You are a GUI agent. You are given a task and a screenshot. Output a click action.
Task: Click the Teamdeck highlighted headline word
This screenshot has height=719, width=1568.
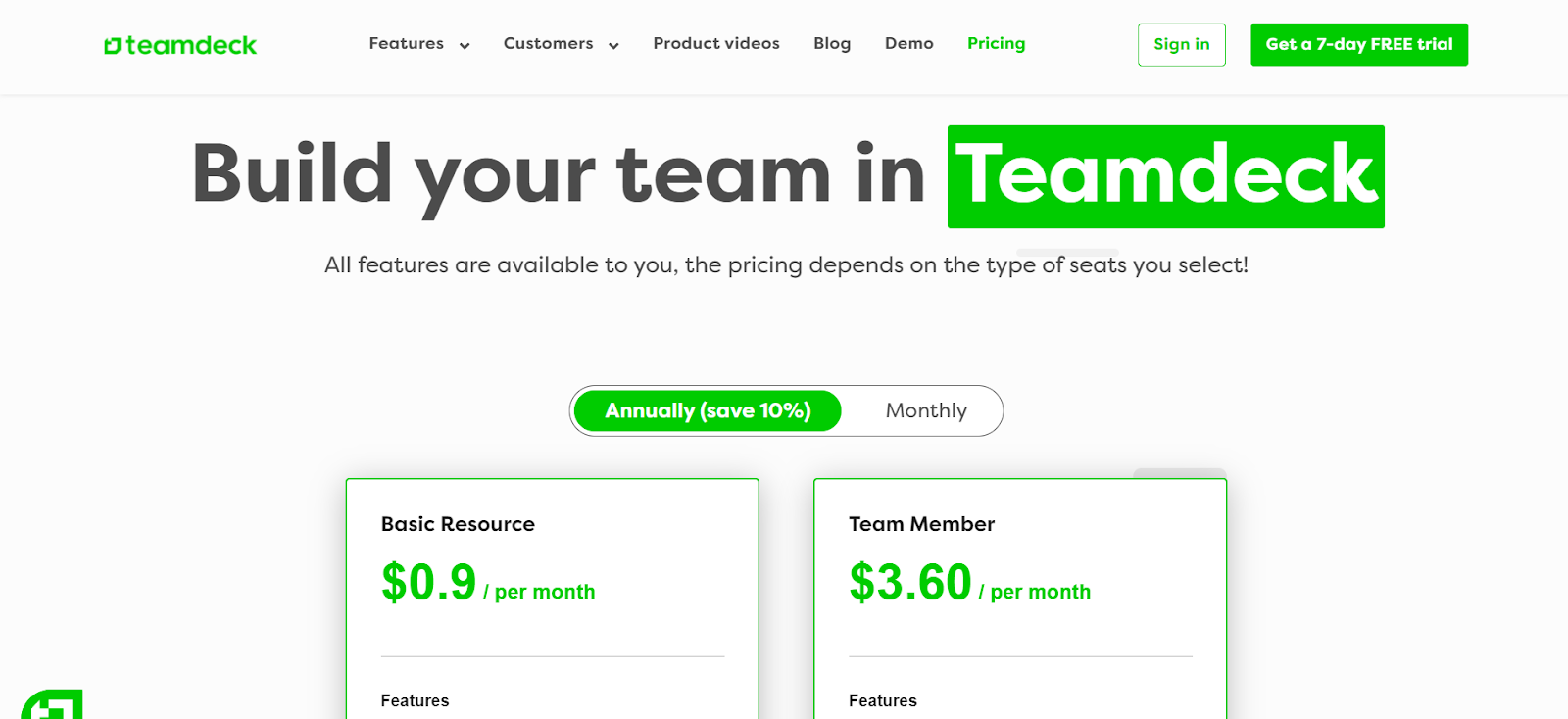(1166, 176)
